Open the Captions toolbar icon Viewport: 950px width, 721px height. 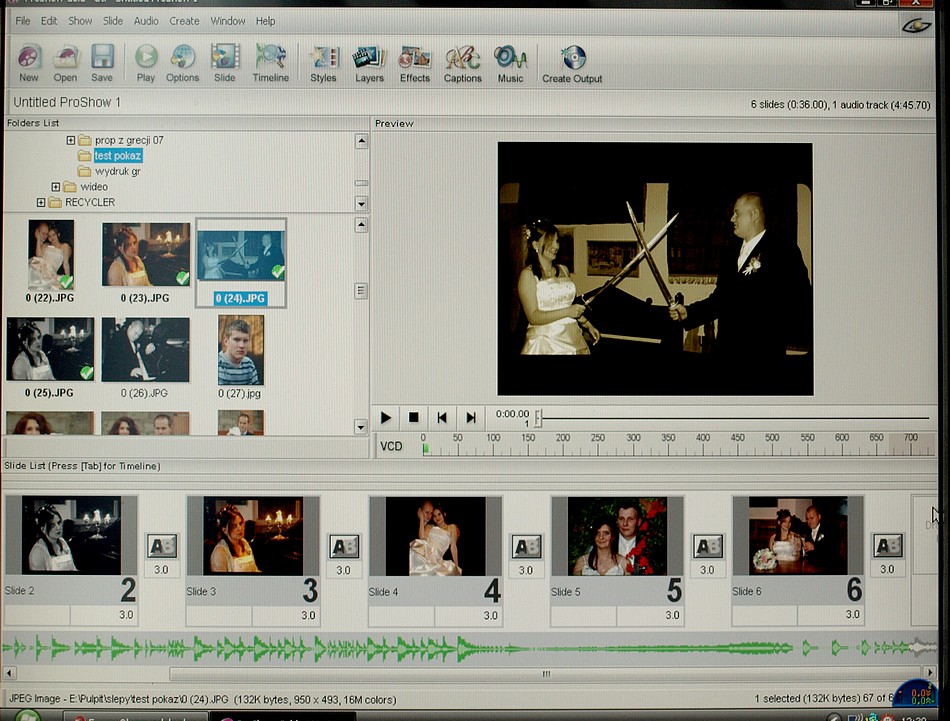click(462, 58)
